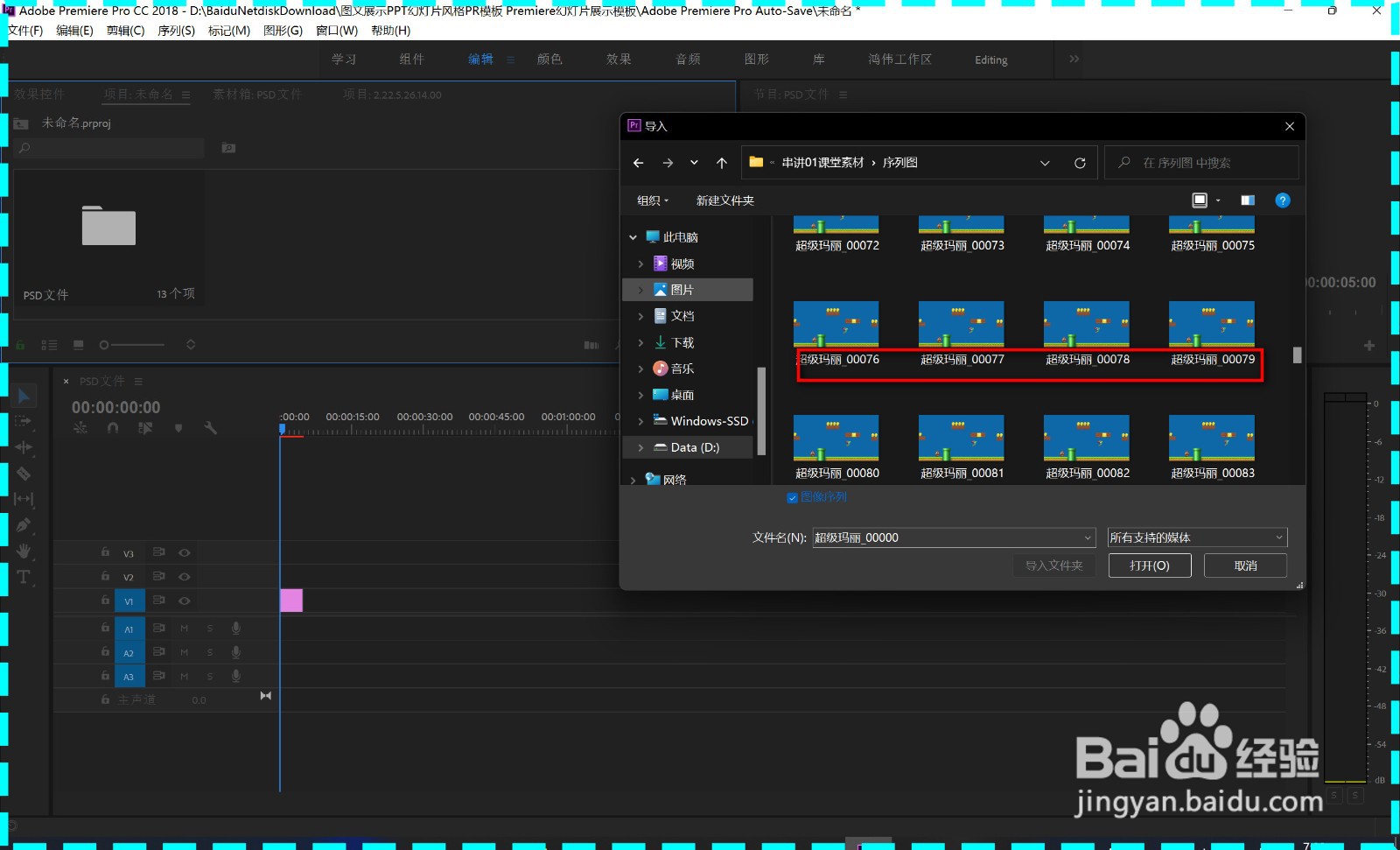Solo track A2

pyautogui.click(x=210, y=652)
